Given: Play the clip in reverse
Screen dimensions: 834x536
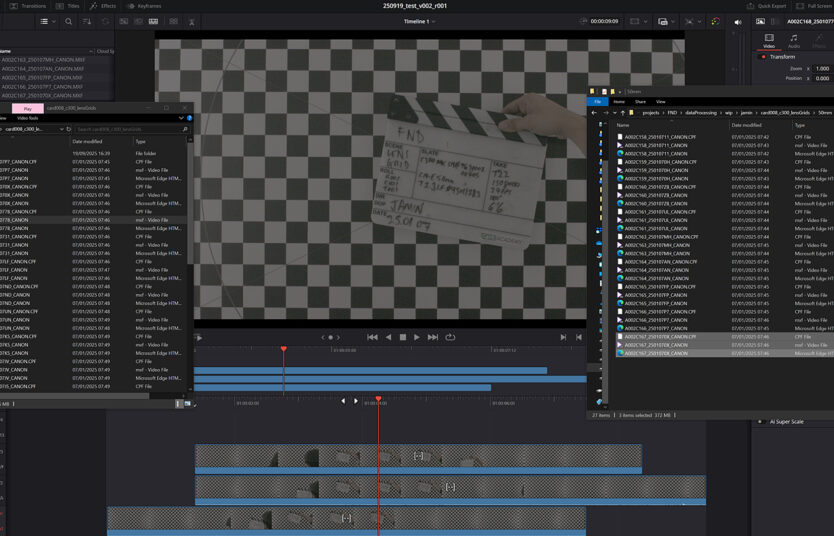Looking at the screenshot, I should pos(389,337).
